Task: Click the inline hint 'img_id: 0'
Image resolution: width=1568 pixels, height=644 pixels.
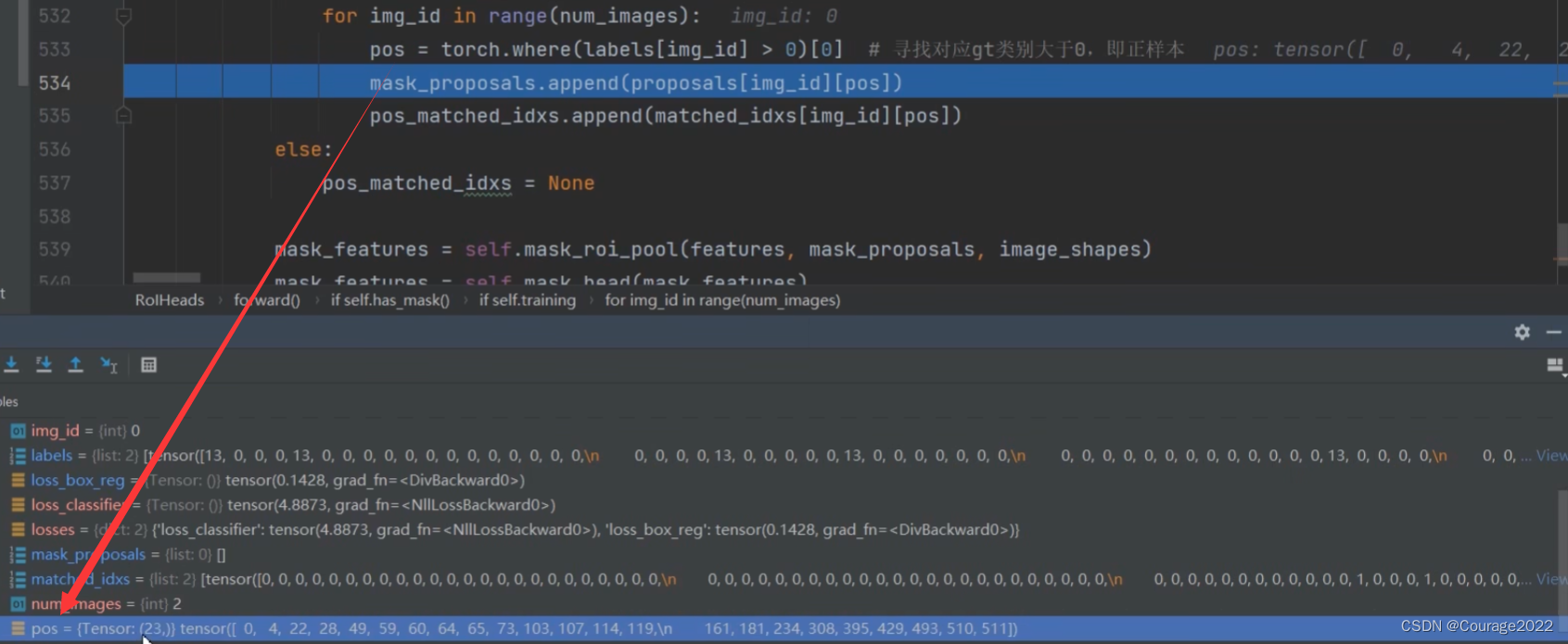Action: (784, 16)
